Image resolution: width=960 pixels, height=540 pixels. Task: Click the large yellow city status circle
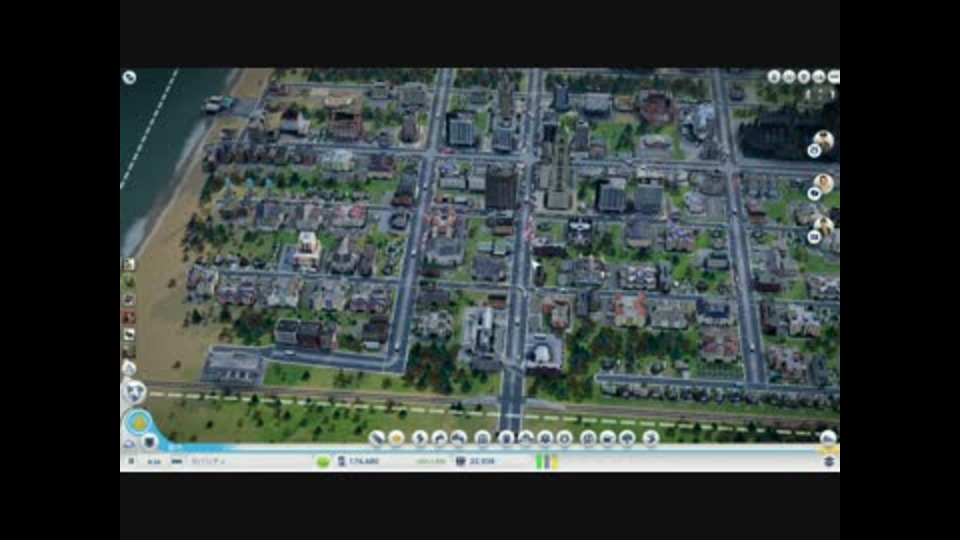139,422
